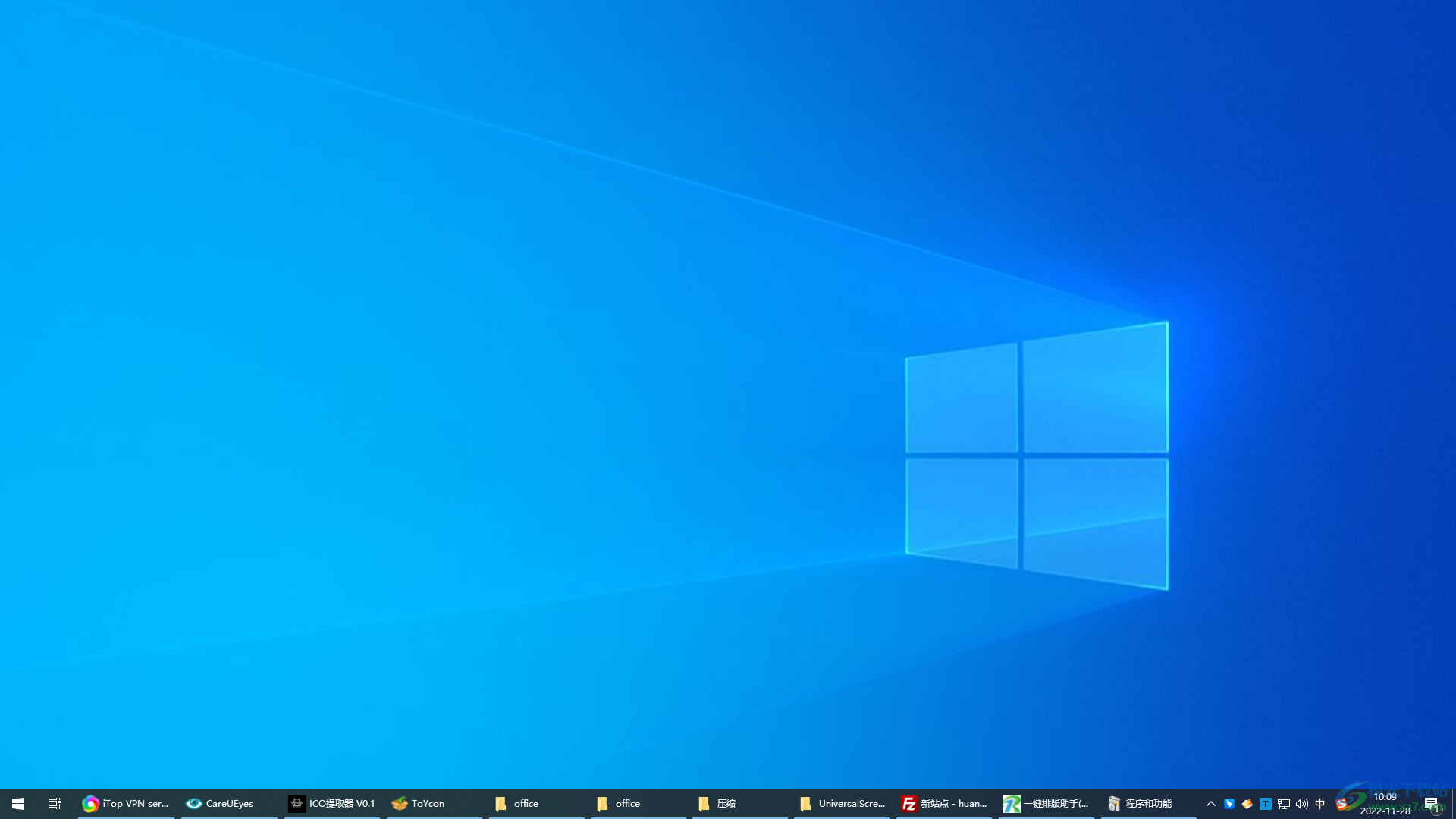Click the Sogou S input method icon

coord(1342,804)
